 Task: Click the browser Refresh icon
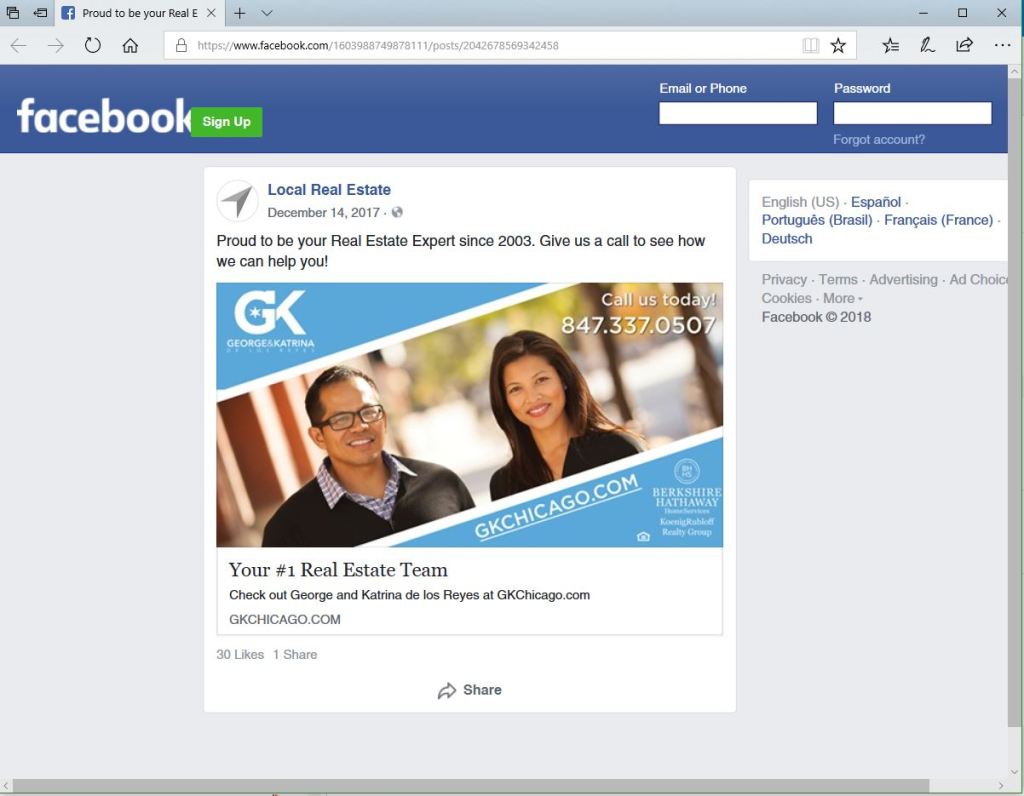(x=93, y=45)
